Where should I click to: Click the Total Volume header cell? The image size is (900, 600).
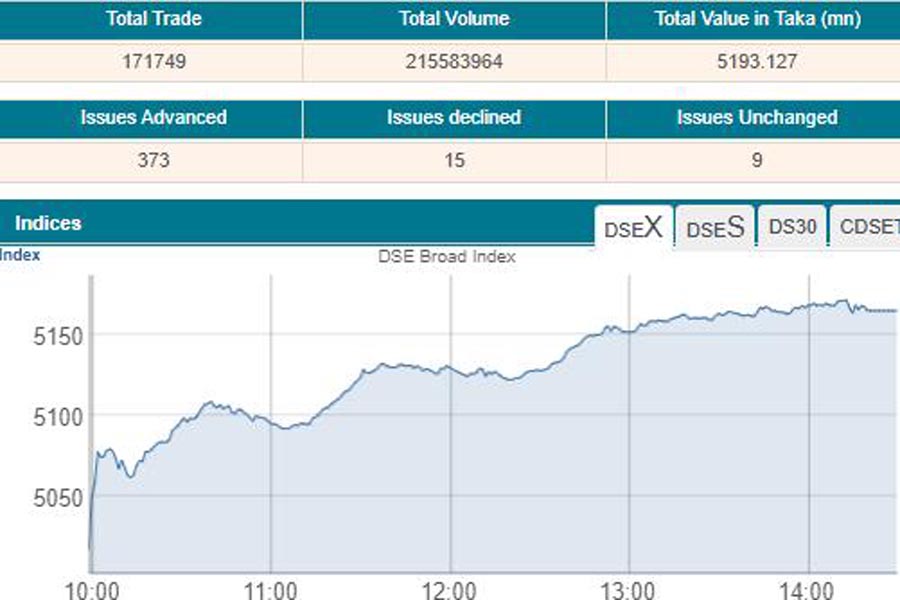pos(454,19)
